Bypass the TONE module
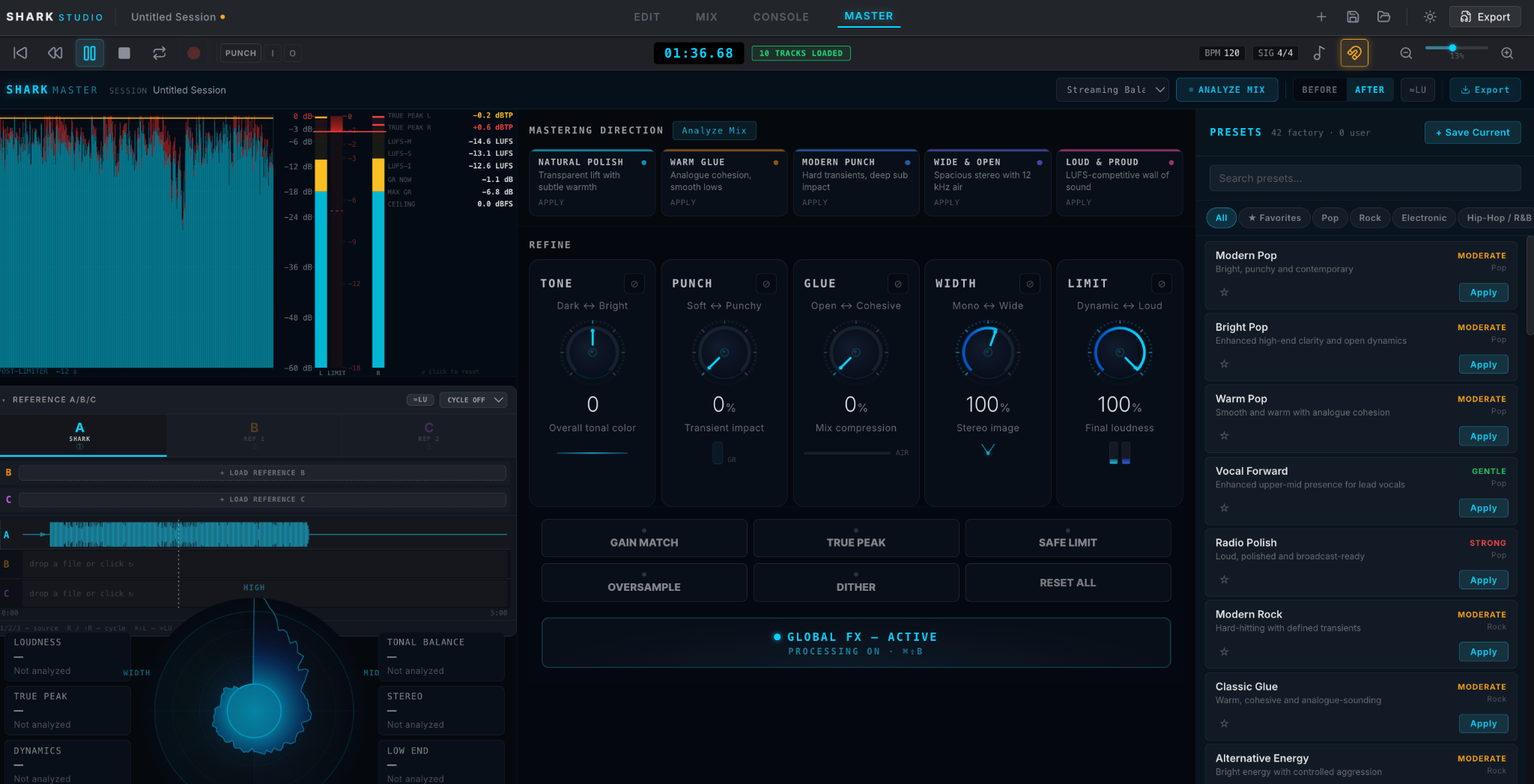Image resolution: width=1534 pixels, height=784 pixels. point(634,284)
